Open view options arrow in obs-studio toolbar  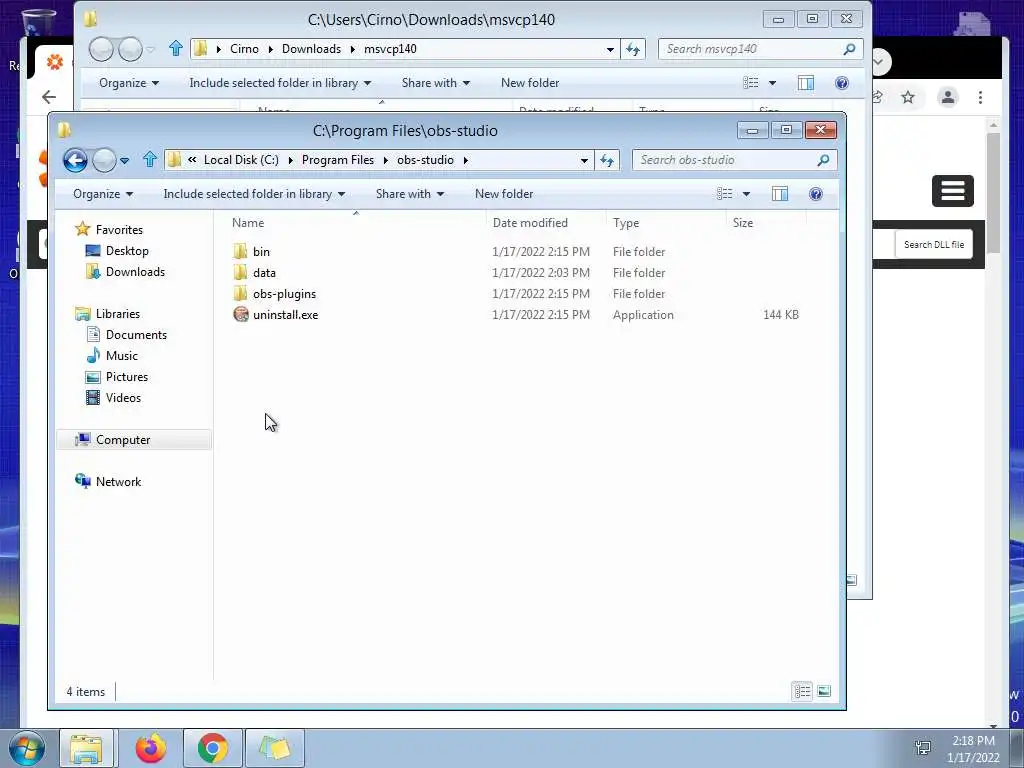(746, 194)
